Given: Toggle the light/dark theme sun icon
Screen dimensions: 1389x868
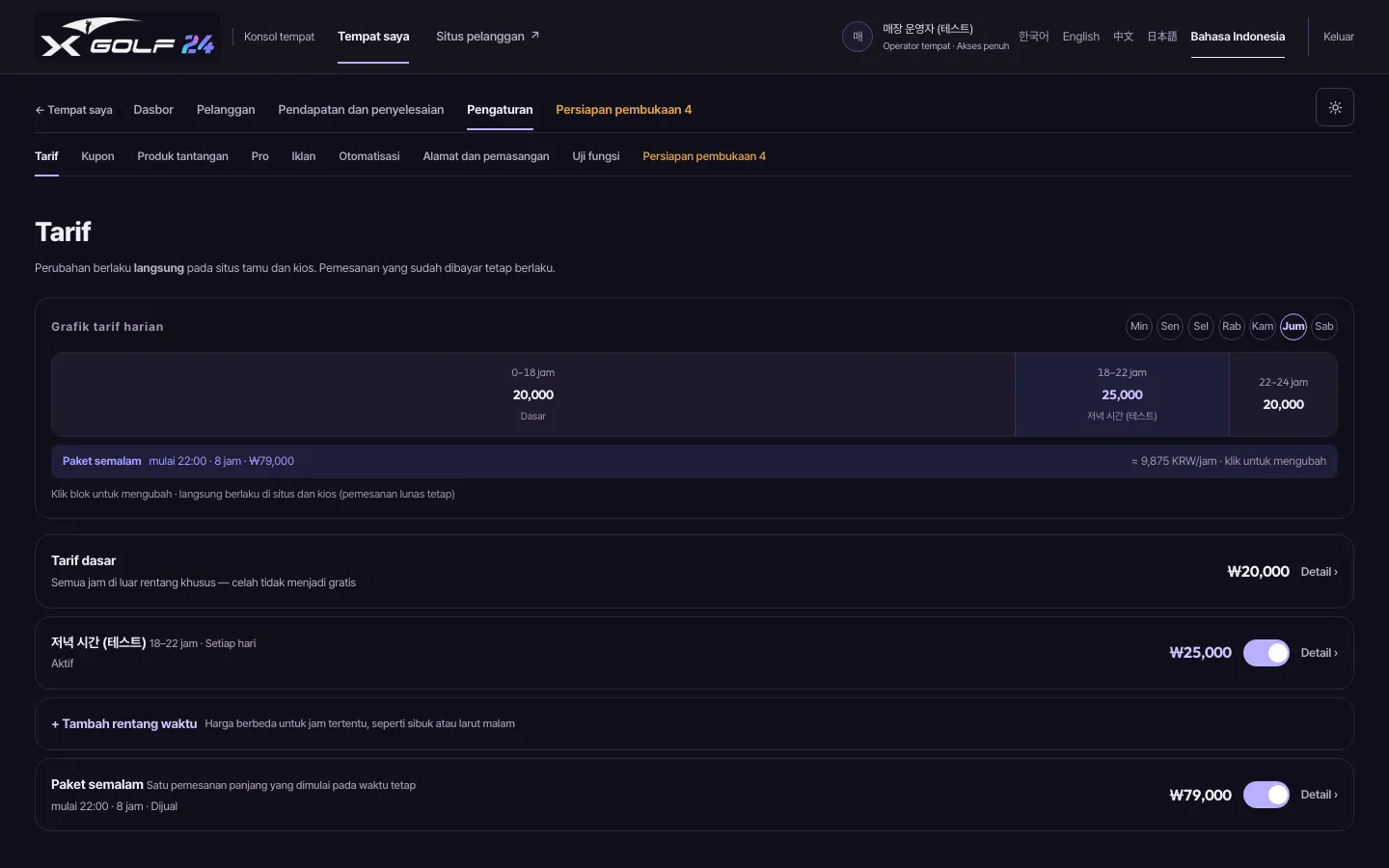Looking at the screenshot, I should click(1335, 107).
